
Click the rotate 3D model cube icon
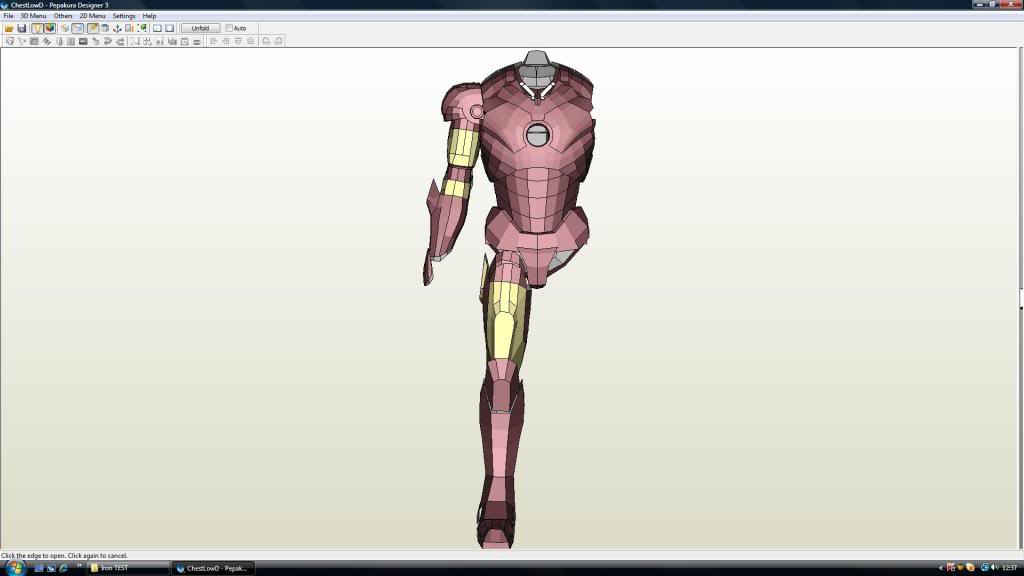pyautogui.click(x=65, y=28)
